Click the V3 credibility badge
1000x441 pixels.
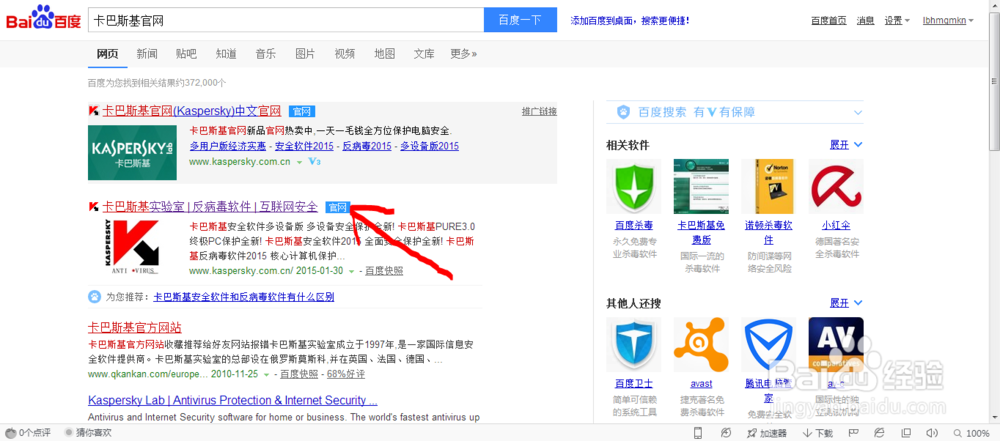click(x=314, y=163)
